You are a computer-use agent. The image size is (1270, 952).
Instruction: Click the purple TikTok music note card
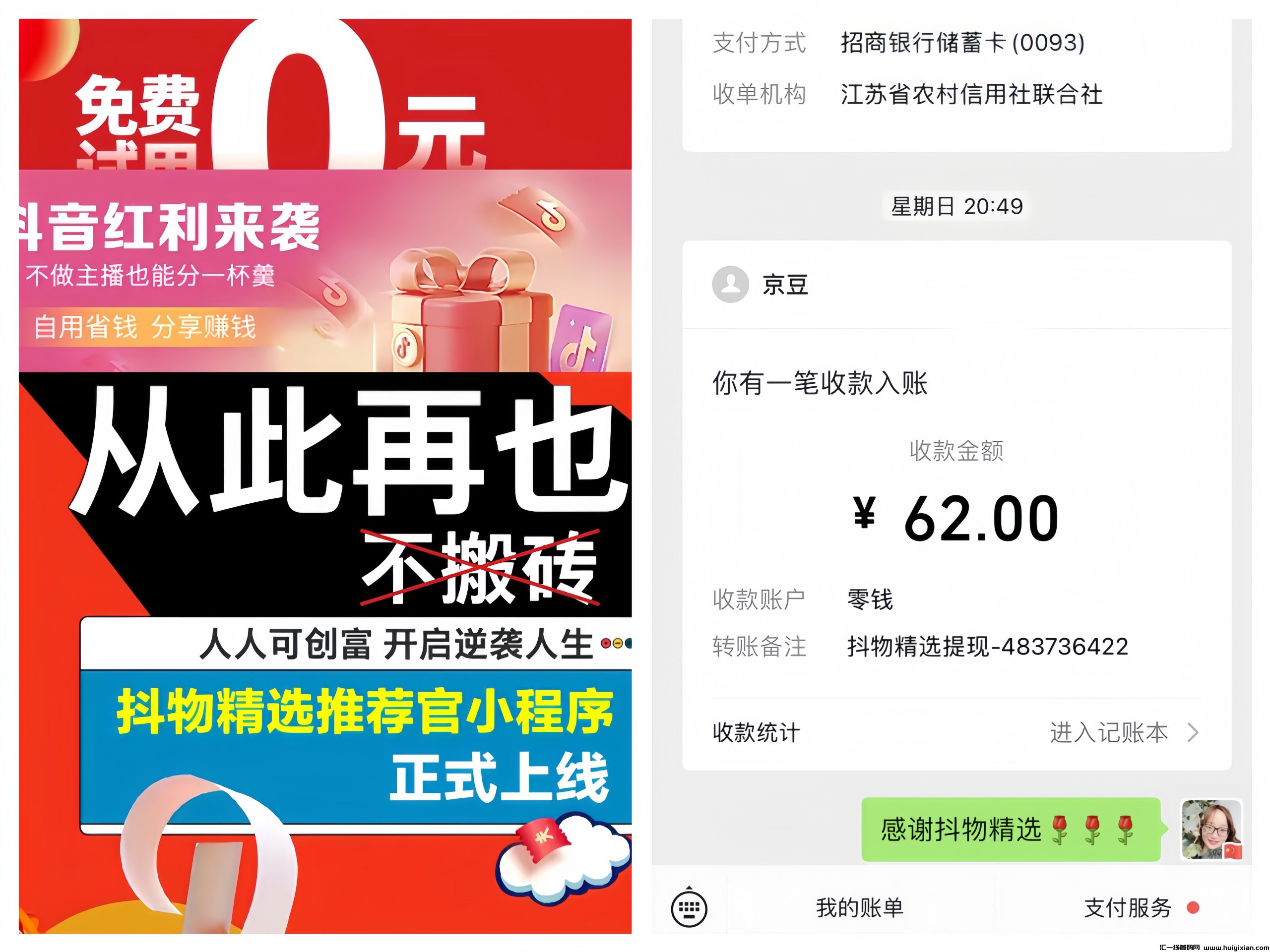tap(581, 340)
